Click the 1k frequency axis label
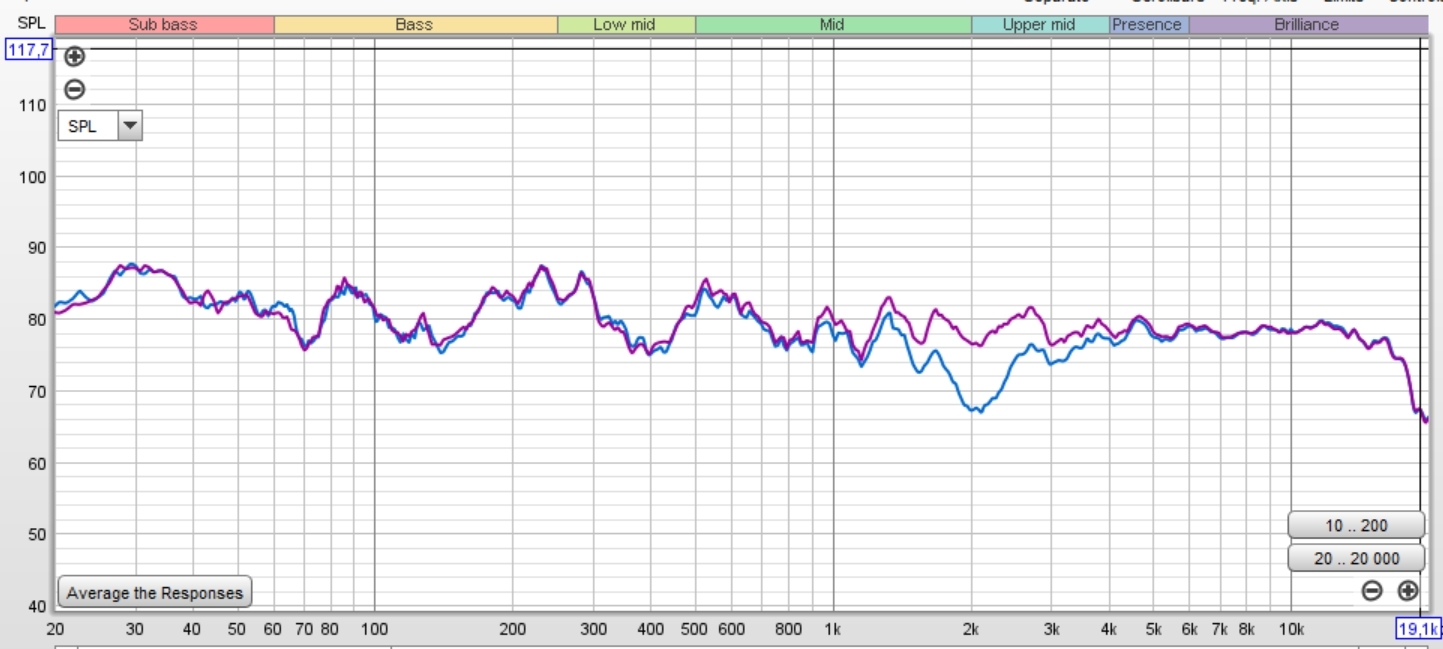The image size is (1443, 649). 832,629
